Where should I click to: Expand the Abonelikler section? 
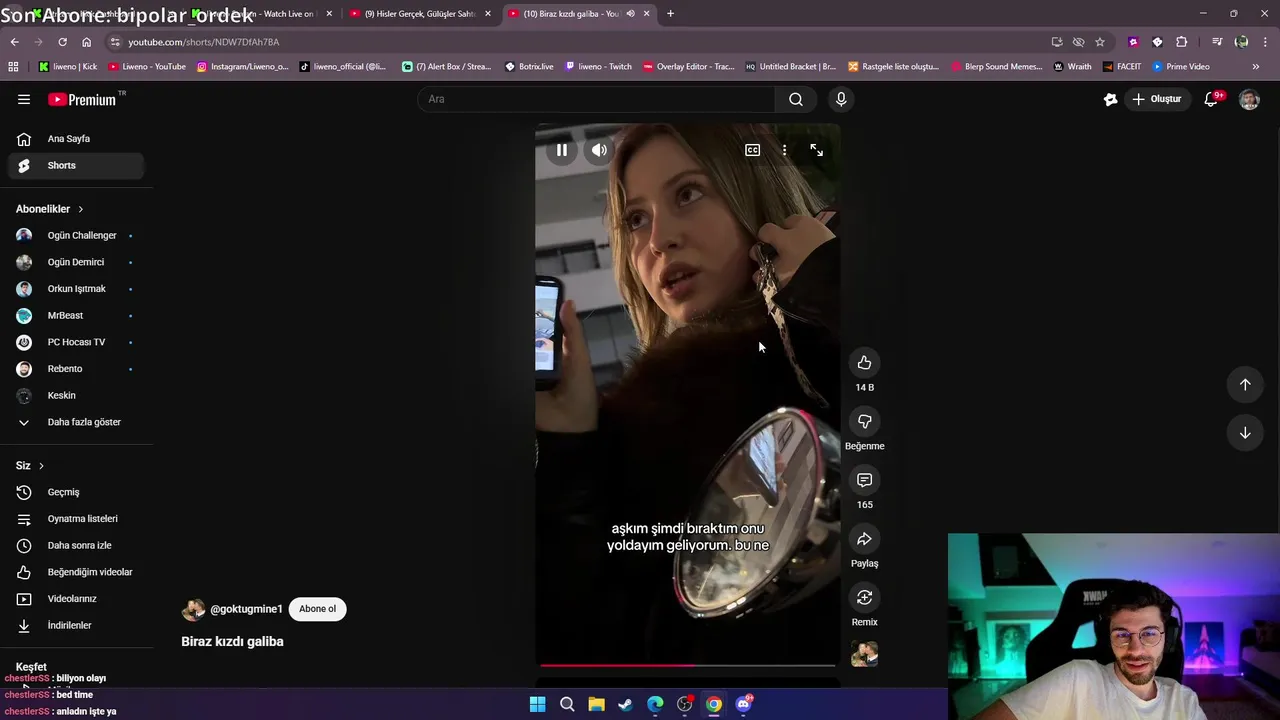(50, 209)
